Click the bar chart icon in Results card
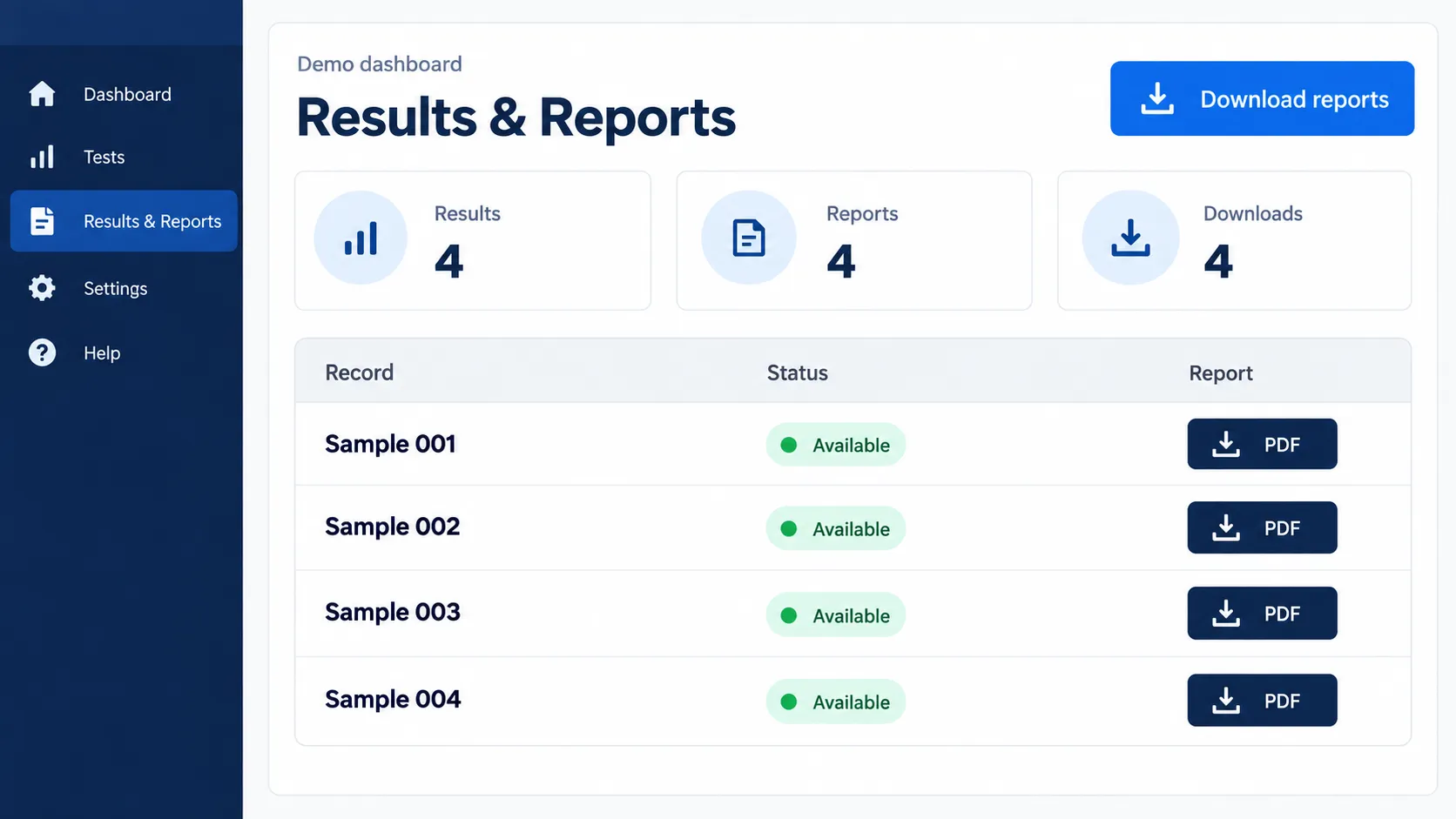The height and width of the screenshot is (819, 1456). tap(361, 238)
